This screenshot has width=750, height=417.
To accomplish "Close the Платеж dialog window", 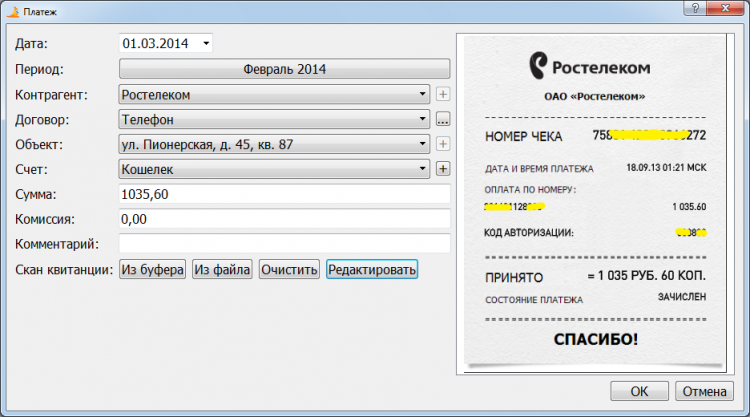I will pyautogui.click(x=725, y=8).
